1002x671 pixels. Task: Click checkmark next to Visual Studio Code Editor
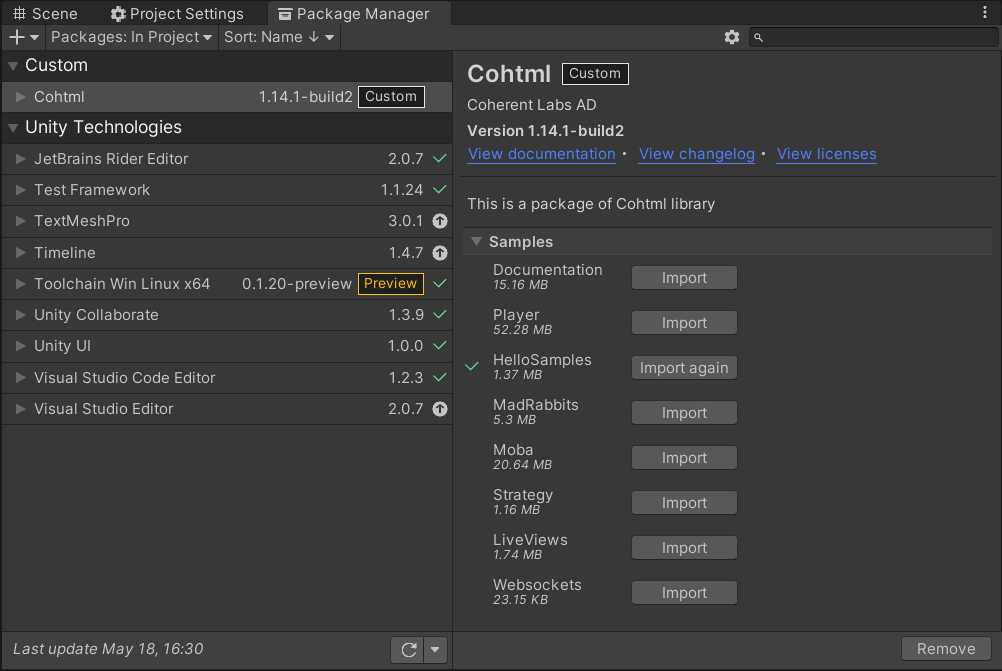pyautogui.click(x=440, y=378)
